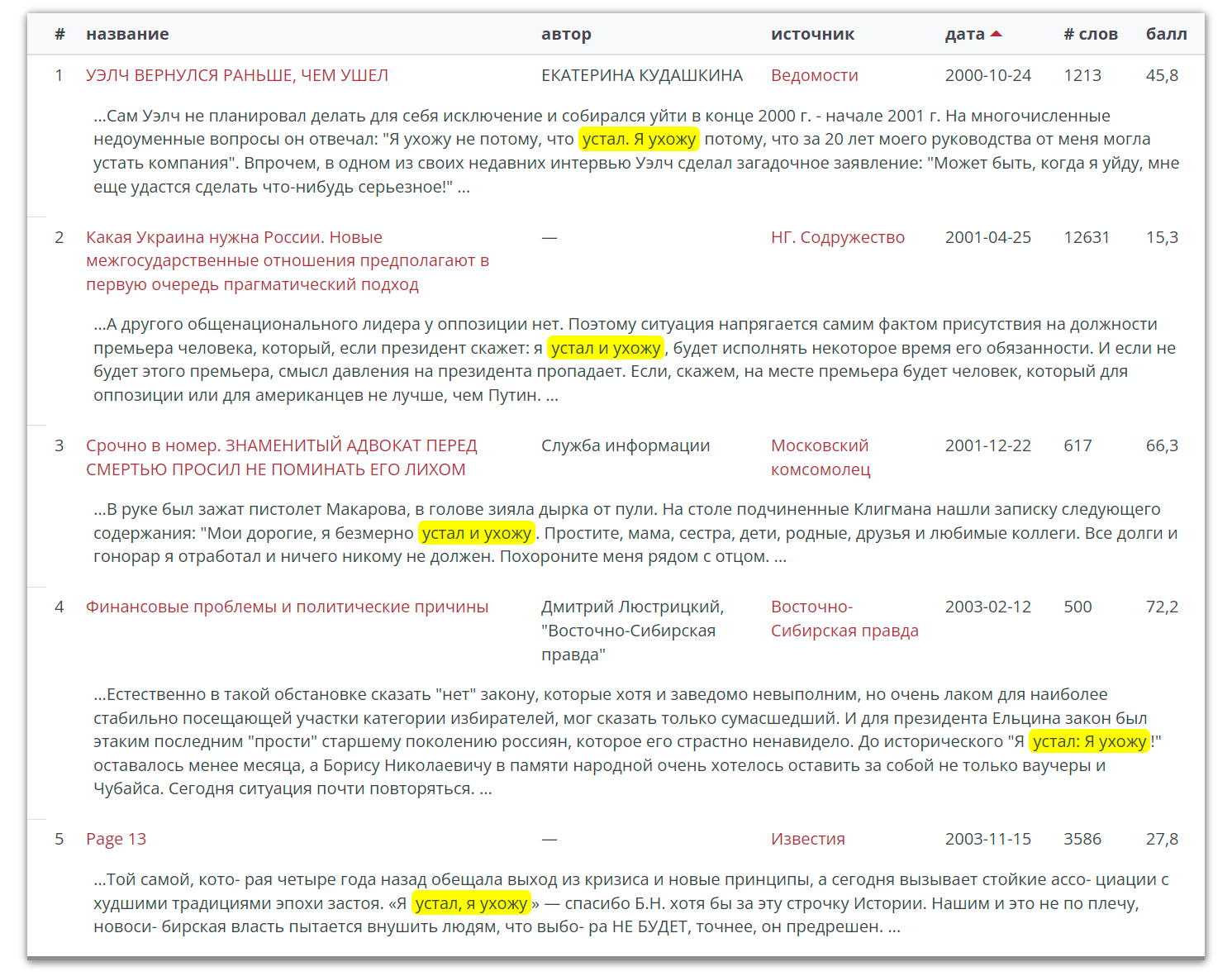Click word count '3586'

point(1082,839)
